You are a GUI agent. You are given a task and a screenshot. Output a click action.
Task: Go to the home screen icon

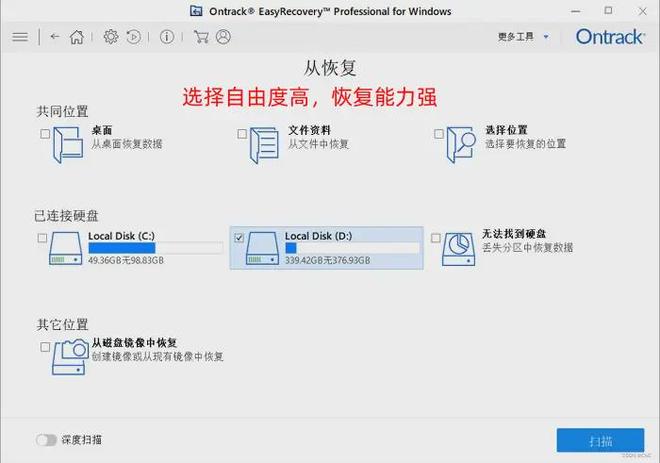77,37
